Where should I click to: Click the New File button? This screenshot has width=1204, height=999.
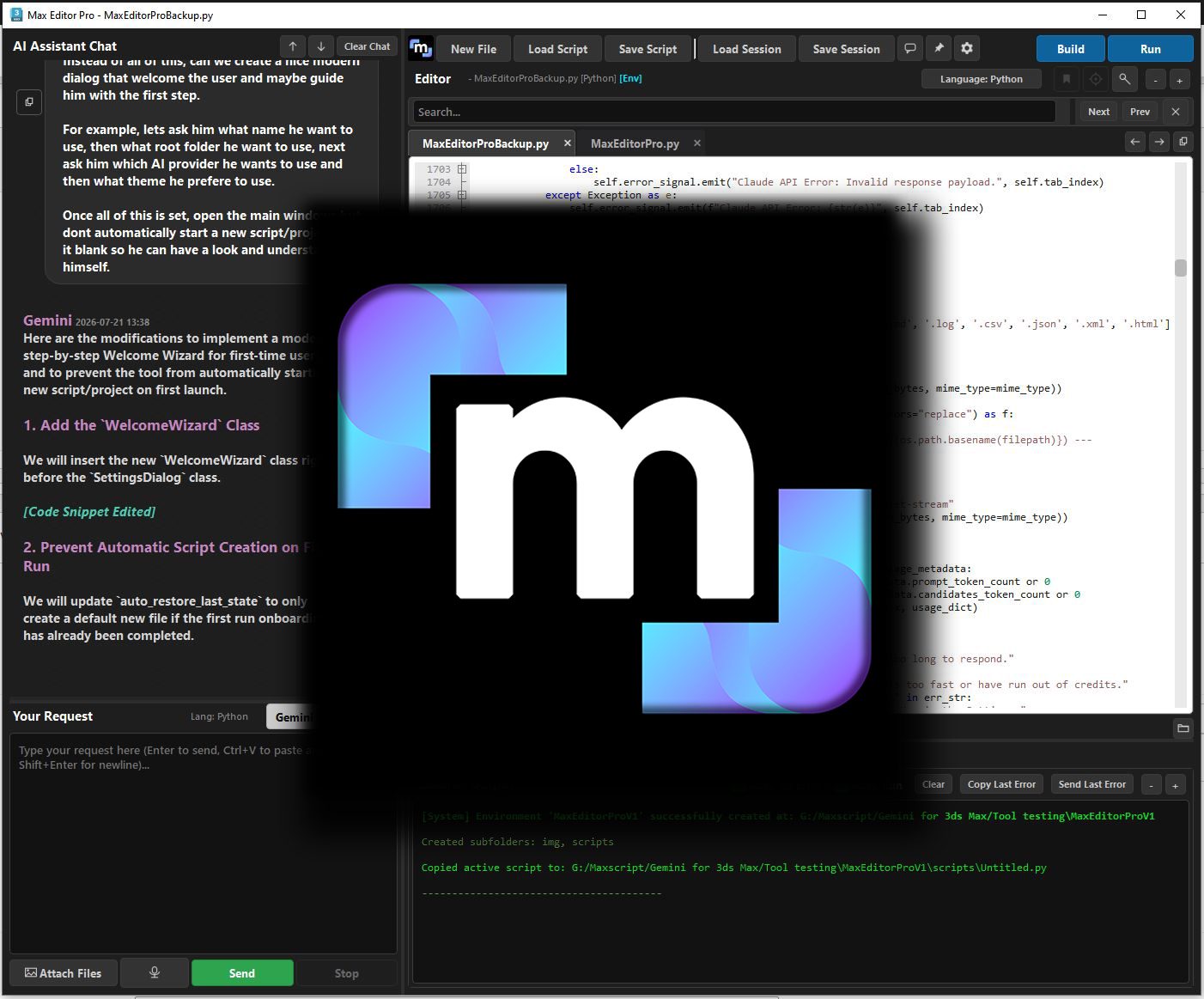point(473,49)
